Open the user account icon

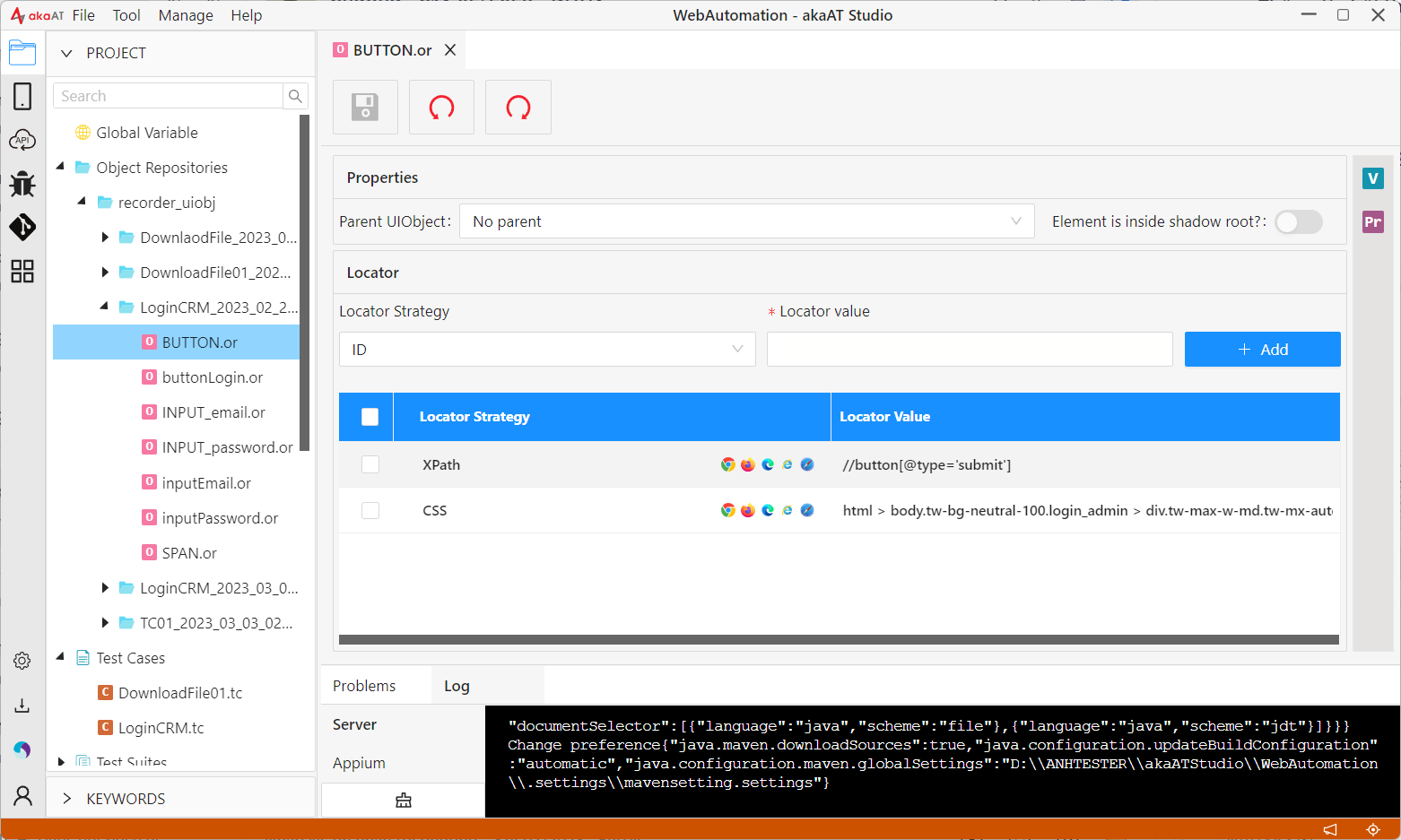(x=22, y=795)
